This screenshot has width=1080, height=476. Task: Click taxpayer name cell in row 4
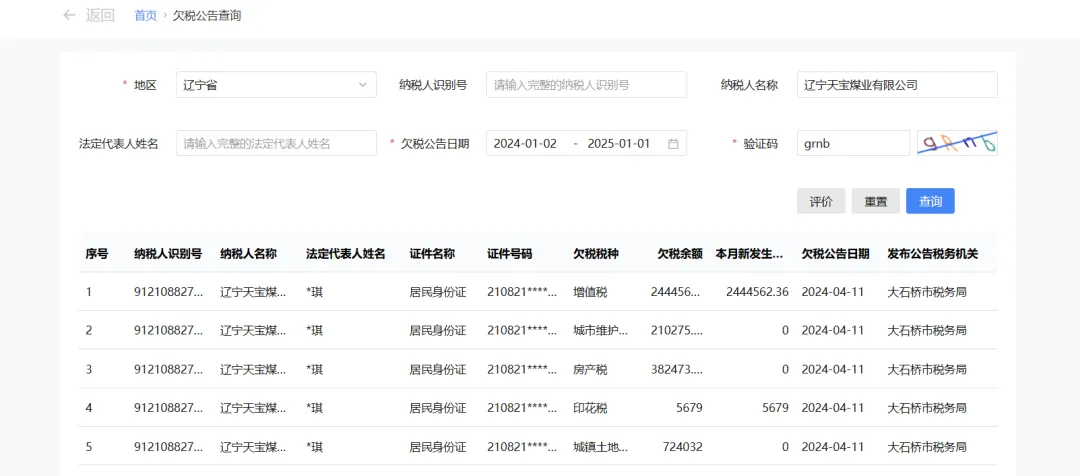click(253, 408)
